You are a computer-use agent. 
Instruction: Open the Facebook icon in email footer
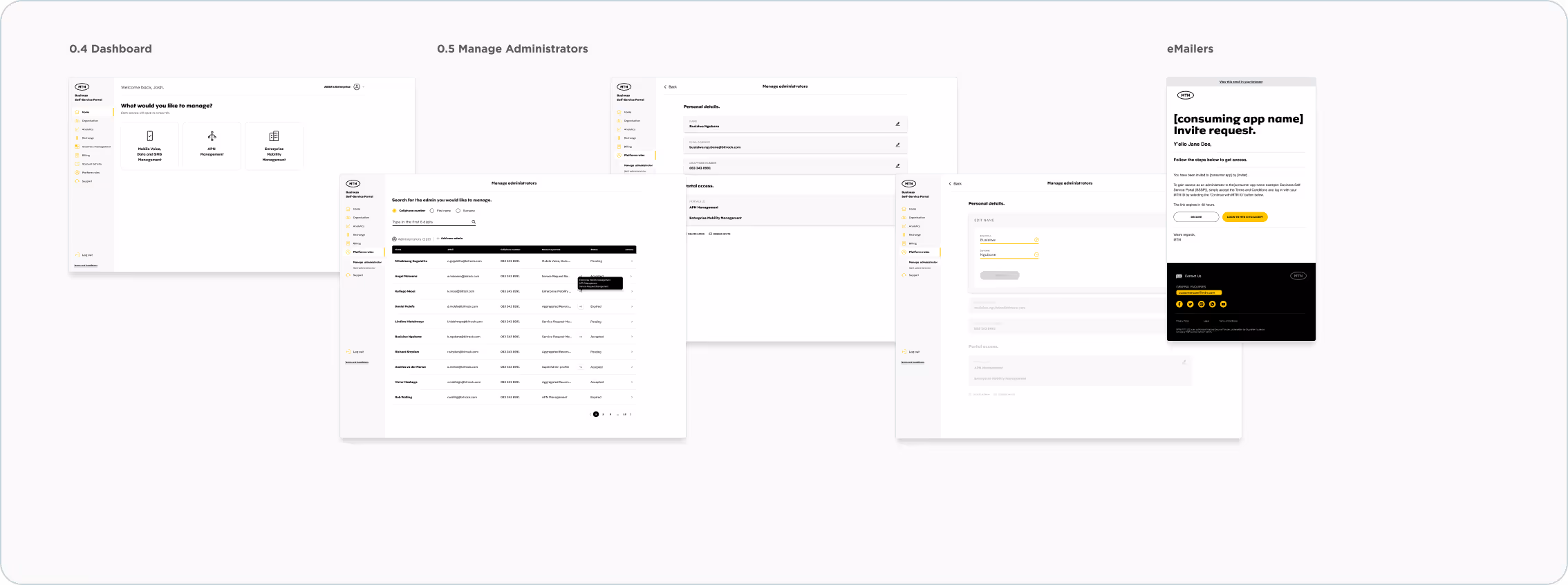pyautogui.click(x=1179, y=304)
